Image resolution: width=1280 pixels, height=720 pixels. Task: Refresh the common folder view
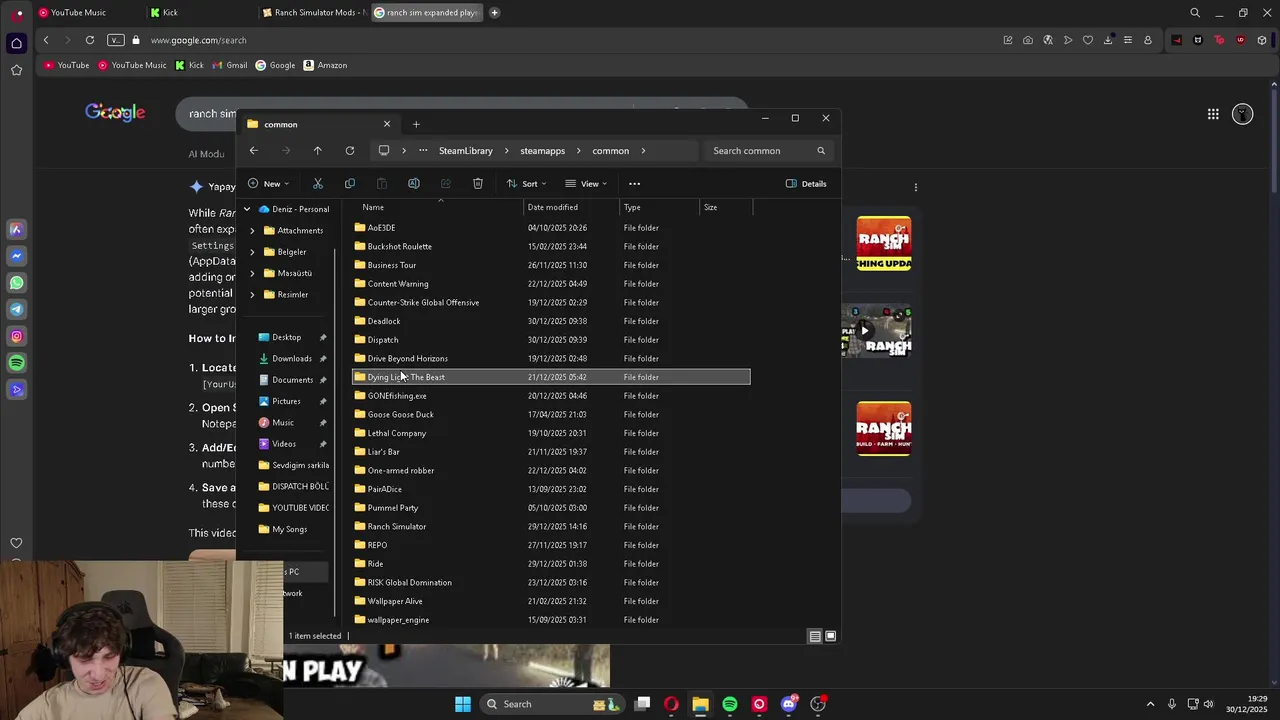[x=350, y=150]
